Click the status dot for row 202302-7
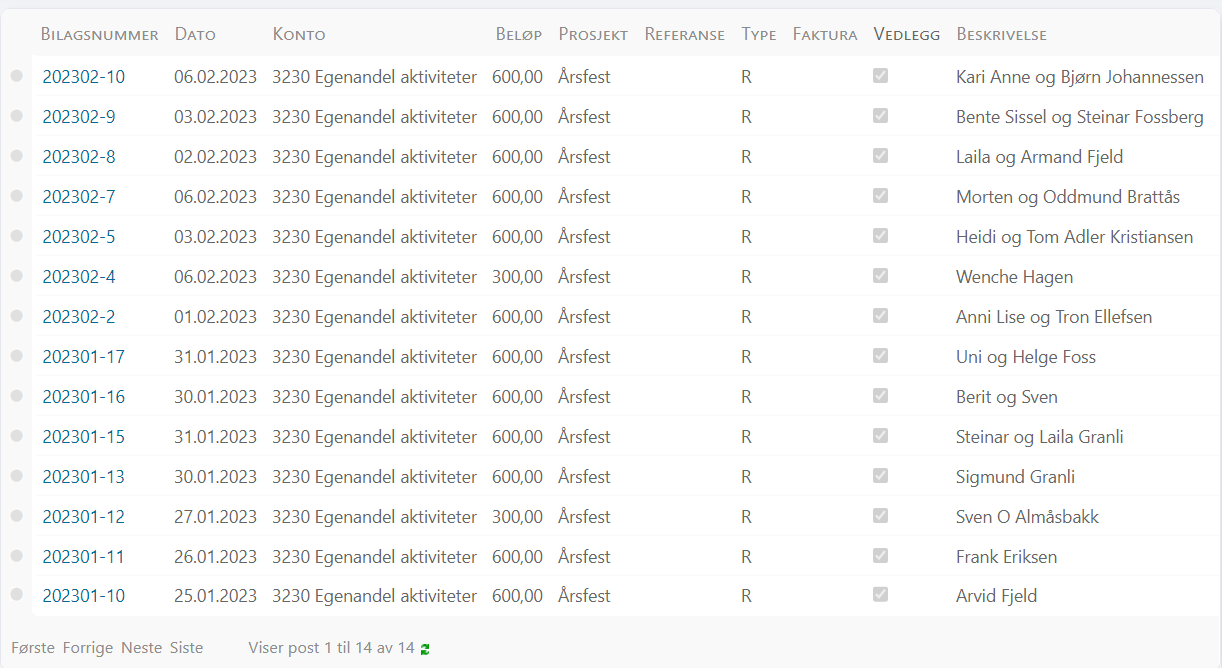 16,196
